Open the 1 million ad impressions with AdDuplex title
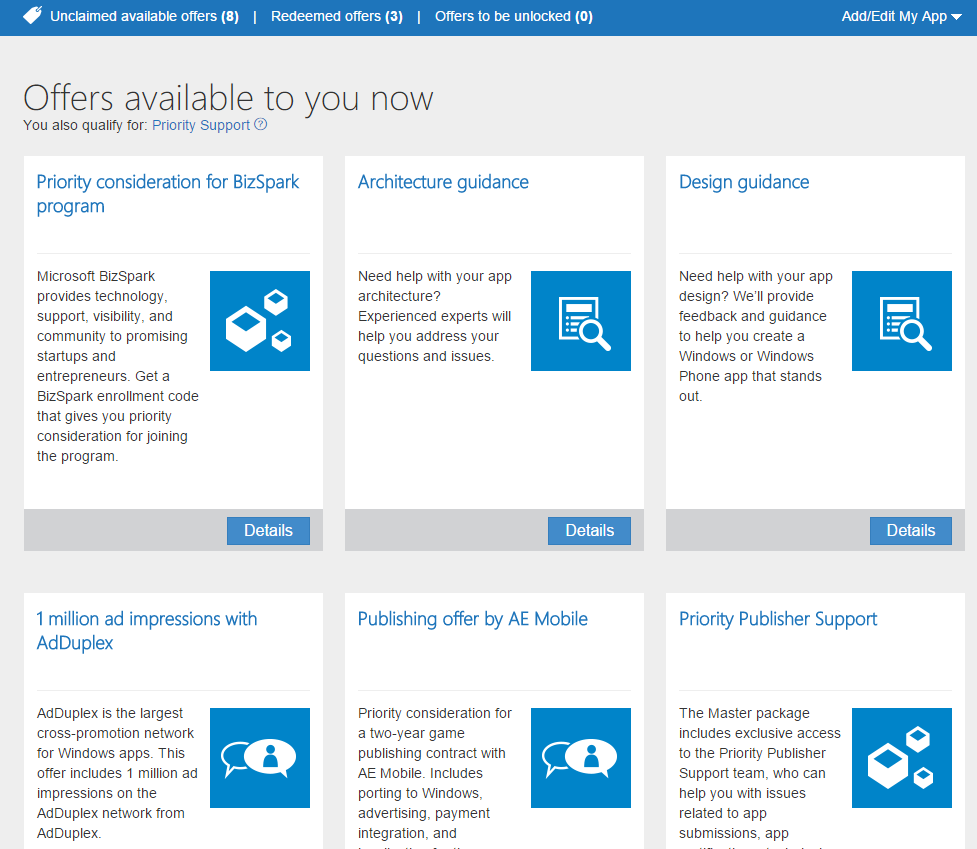This screenshot has width=977, height=849. pos(147,630)
